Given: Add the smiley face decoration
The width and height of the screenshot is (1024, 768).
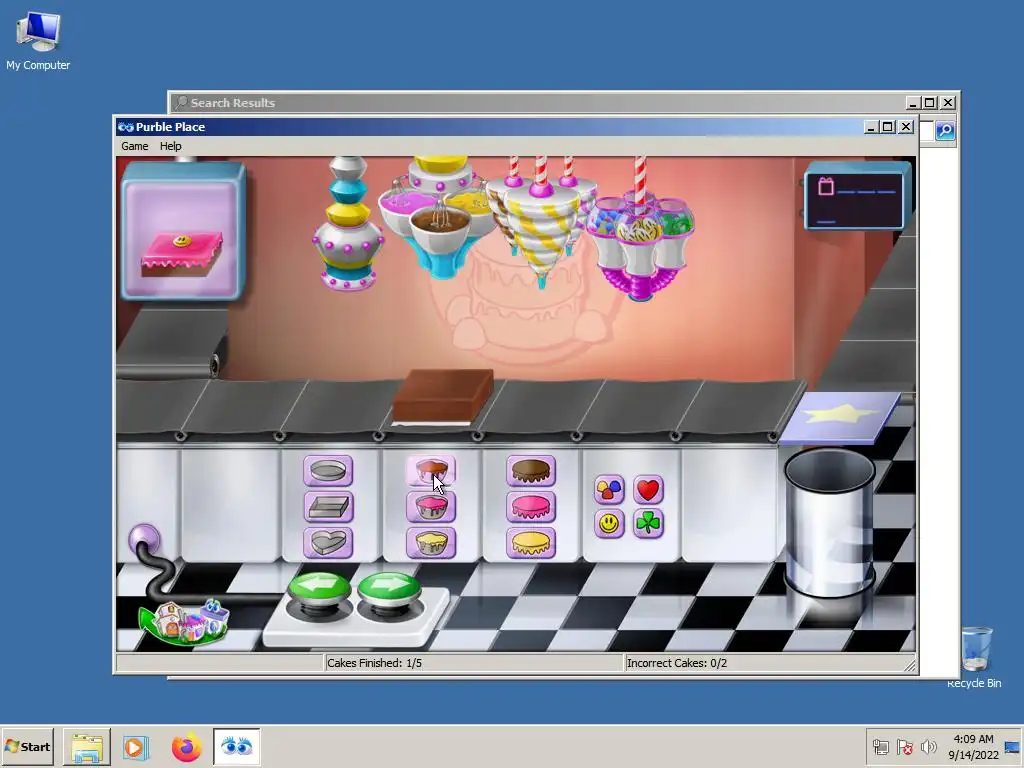Looking at the screenshot, I should [x=609, y=523].
